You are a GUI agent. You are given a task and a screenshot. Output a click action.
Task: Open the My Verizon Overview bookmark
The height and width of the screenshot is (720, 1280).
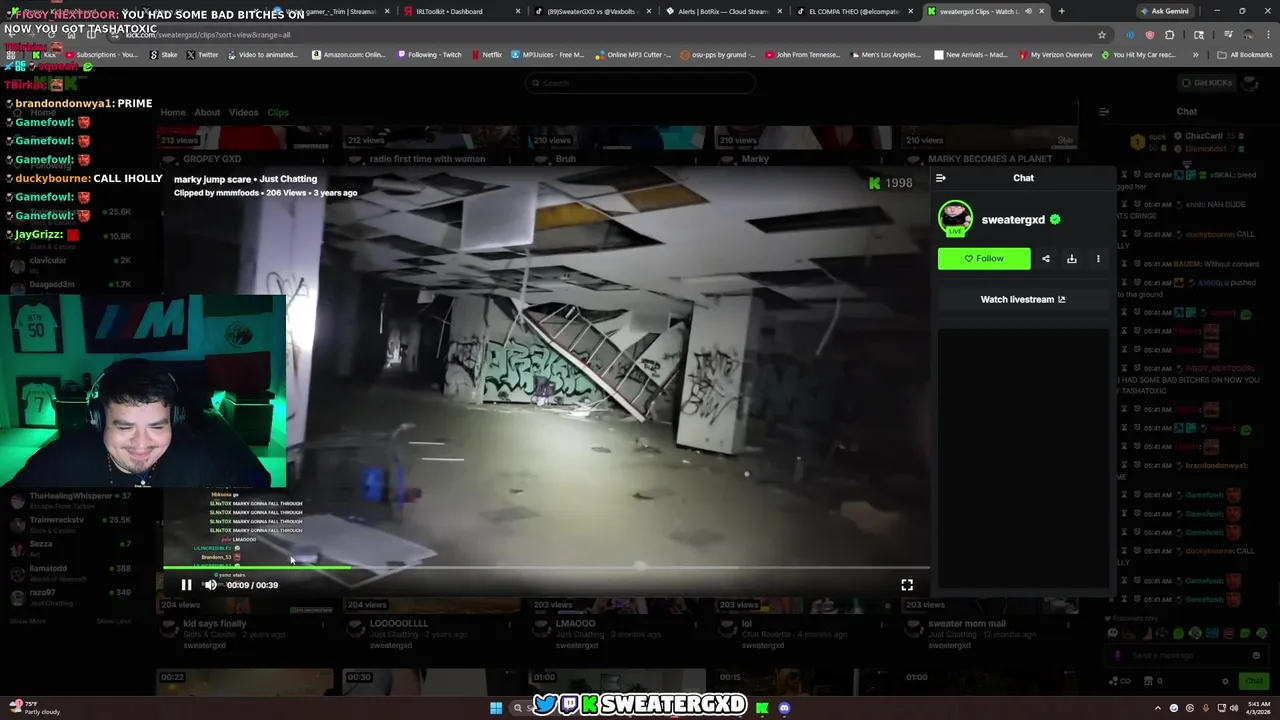(1055, 55)
